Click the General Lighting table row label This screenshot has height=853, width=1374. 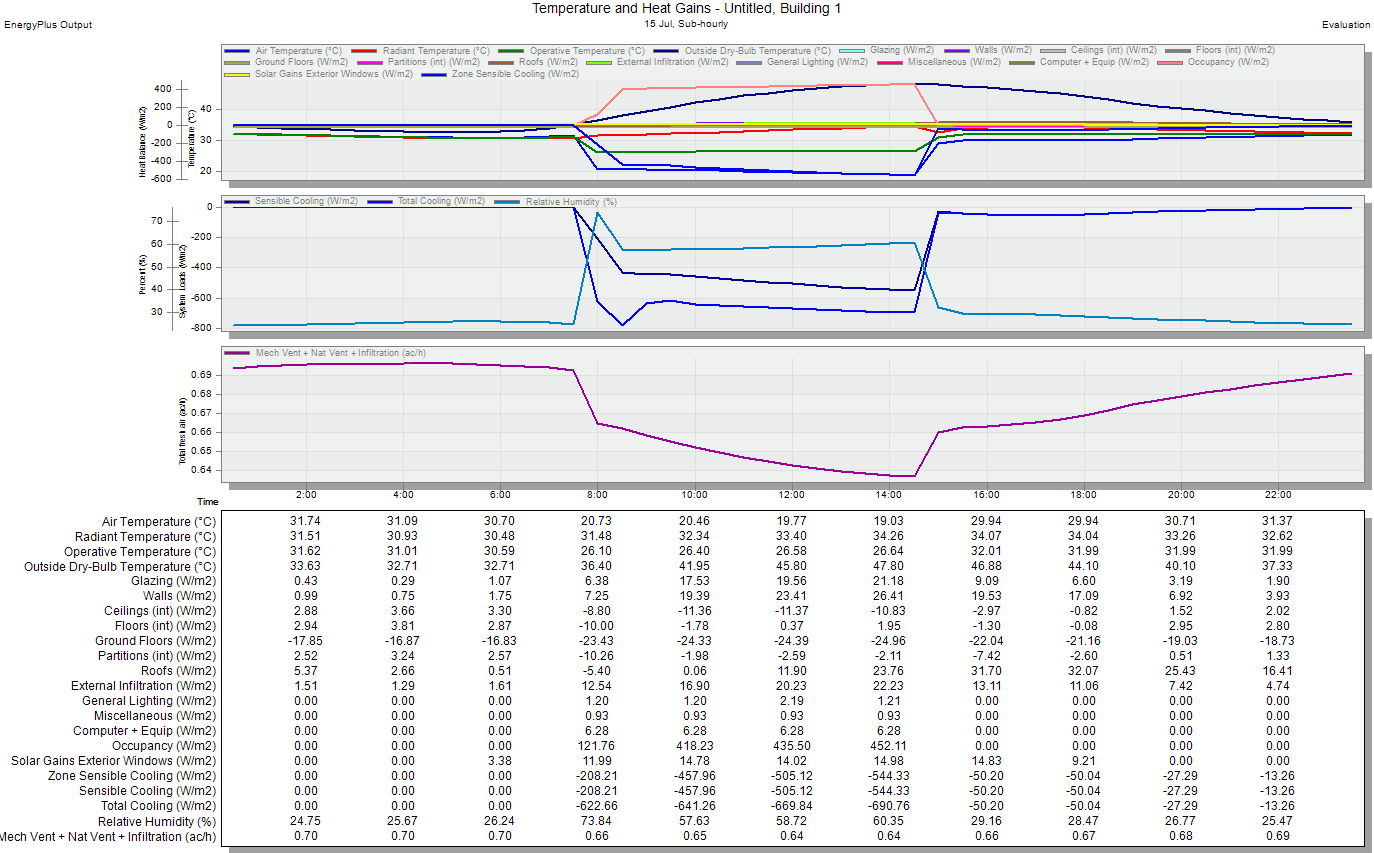(x=148, y=701)
